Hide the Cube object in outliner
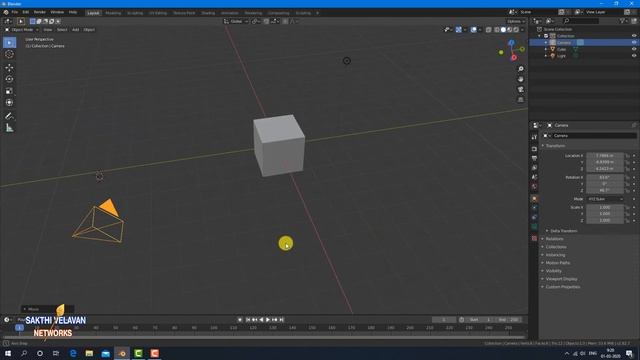 point(634,49)
